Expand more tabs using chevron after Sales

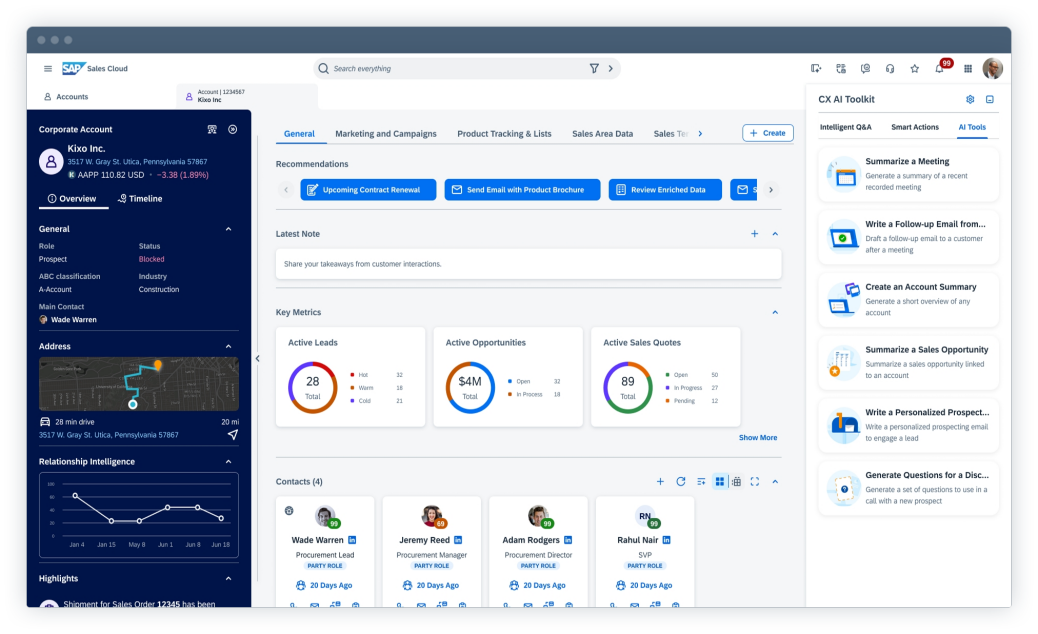[700, 134]
